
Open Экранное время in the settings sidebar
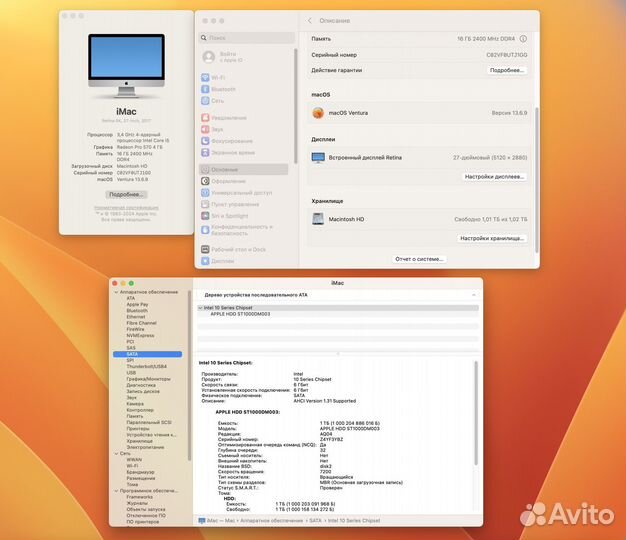[228, 152]
